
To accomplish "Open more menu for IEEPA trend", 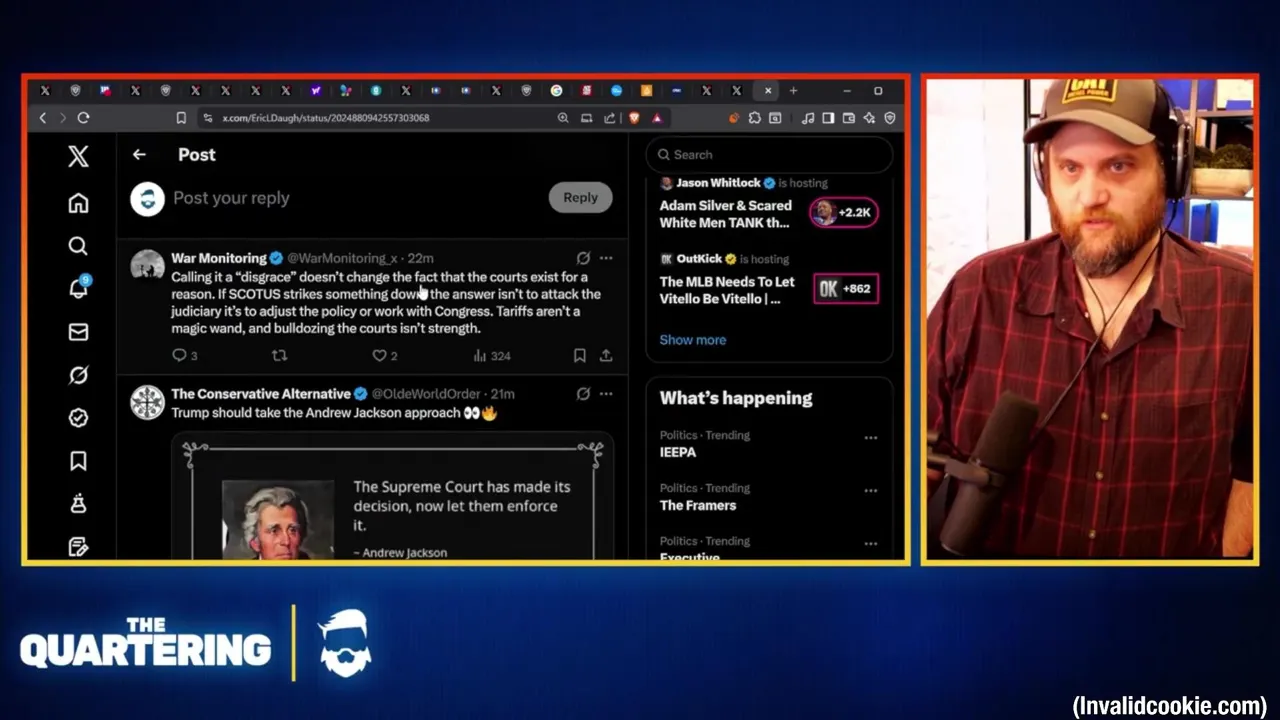I will (x=871, y=438).
